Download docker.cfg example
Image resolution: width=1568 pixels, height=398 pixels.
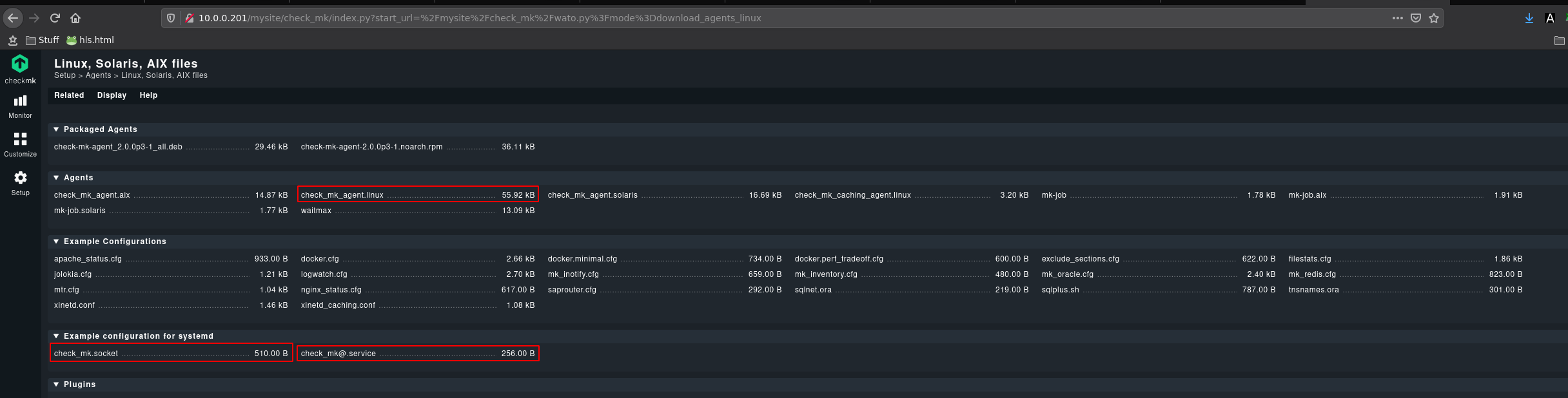pos(320,259)
